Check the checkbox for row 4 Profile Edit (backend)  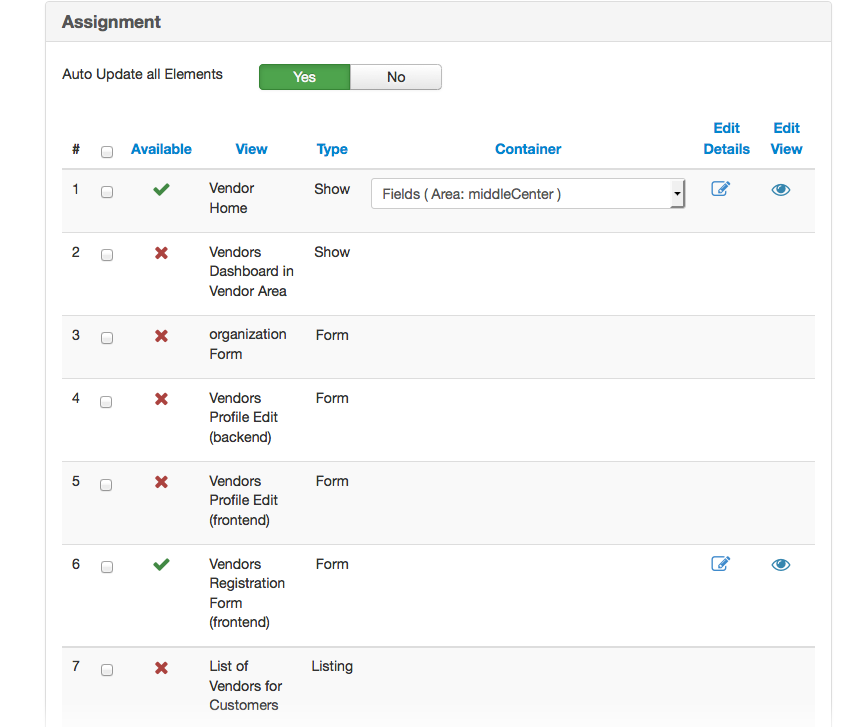pyautogui.click(x=106, y=402)
